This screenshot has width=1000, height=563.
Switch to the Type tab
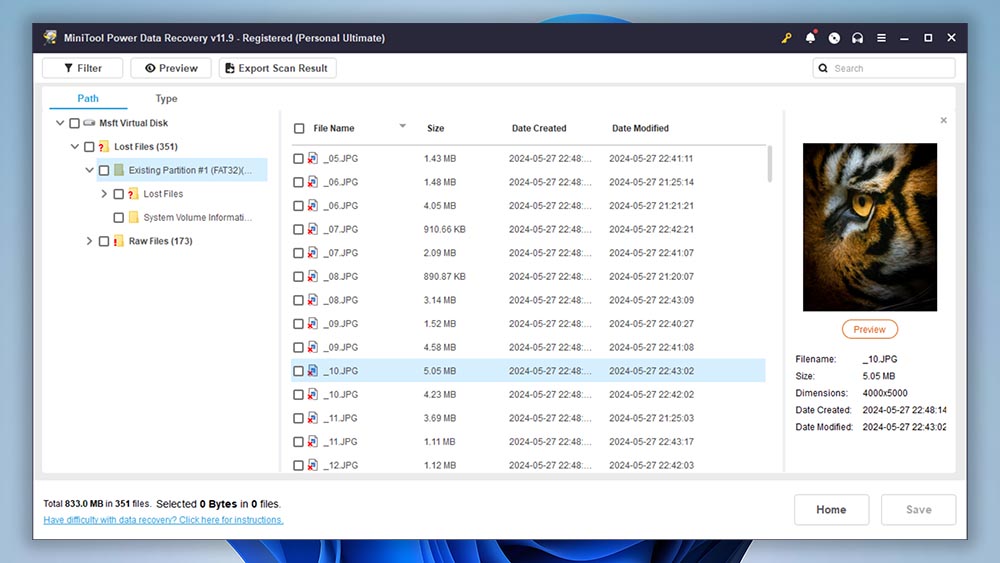coord(166,98)
